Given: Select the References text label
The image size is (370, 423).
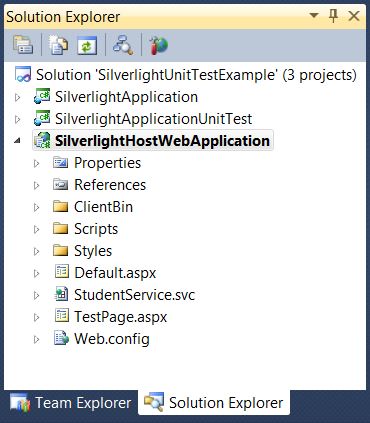Looking at the screenshot, I should tap(110, 185).
